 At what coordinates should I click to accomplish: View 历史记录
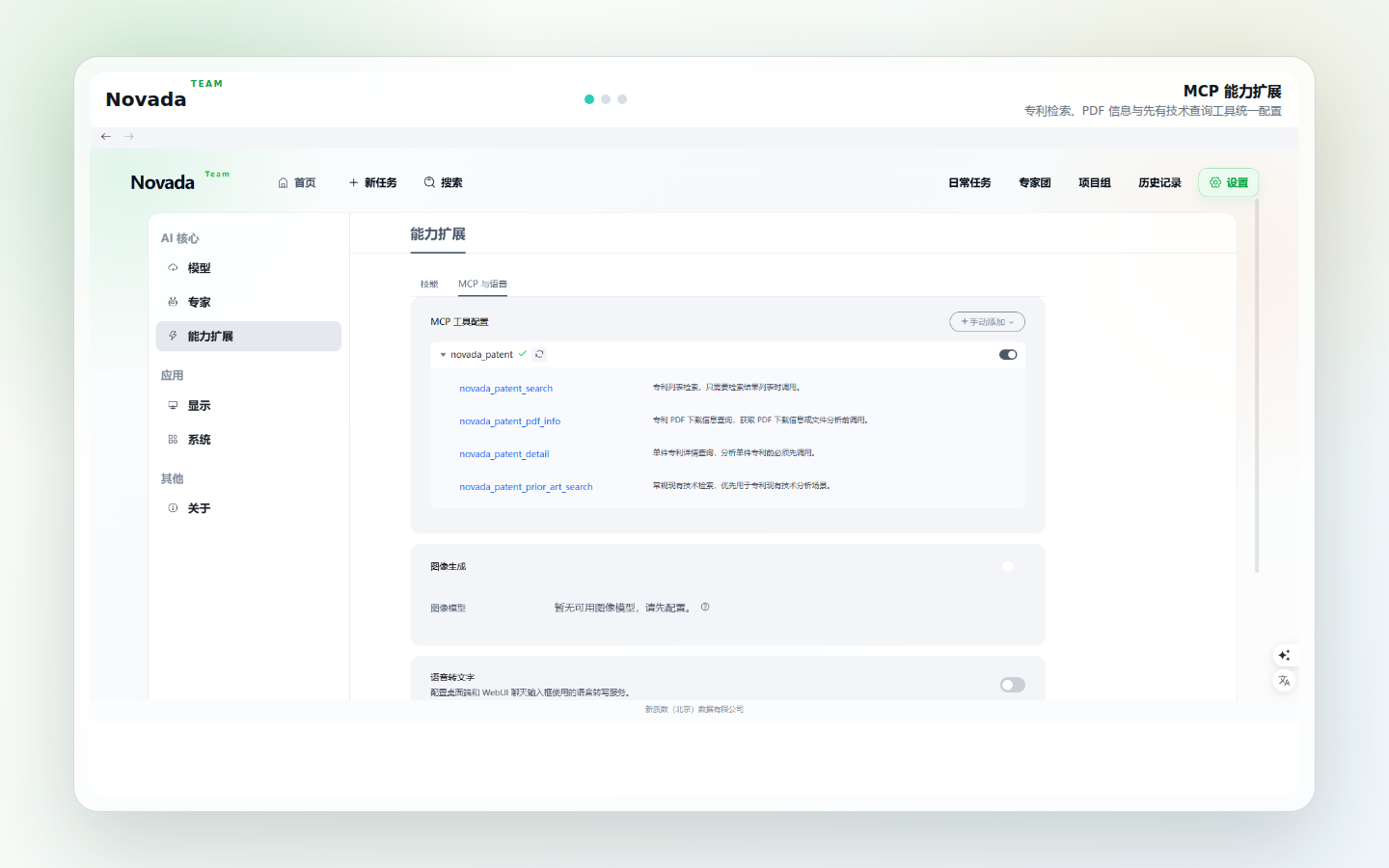coord(1159,182)
